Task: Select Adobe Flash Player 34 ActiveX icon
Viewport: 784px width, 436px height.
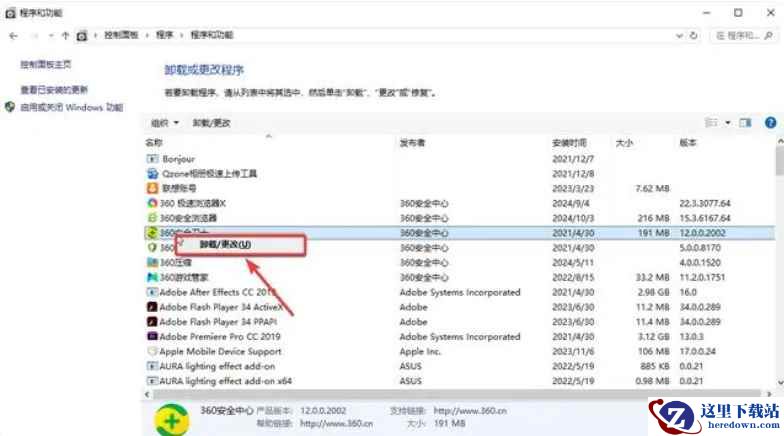Action: point(152,306)
